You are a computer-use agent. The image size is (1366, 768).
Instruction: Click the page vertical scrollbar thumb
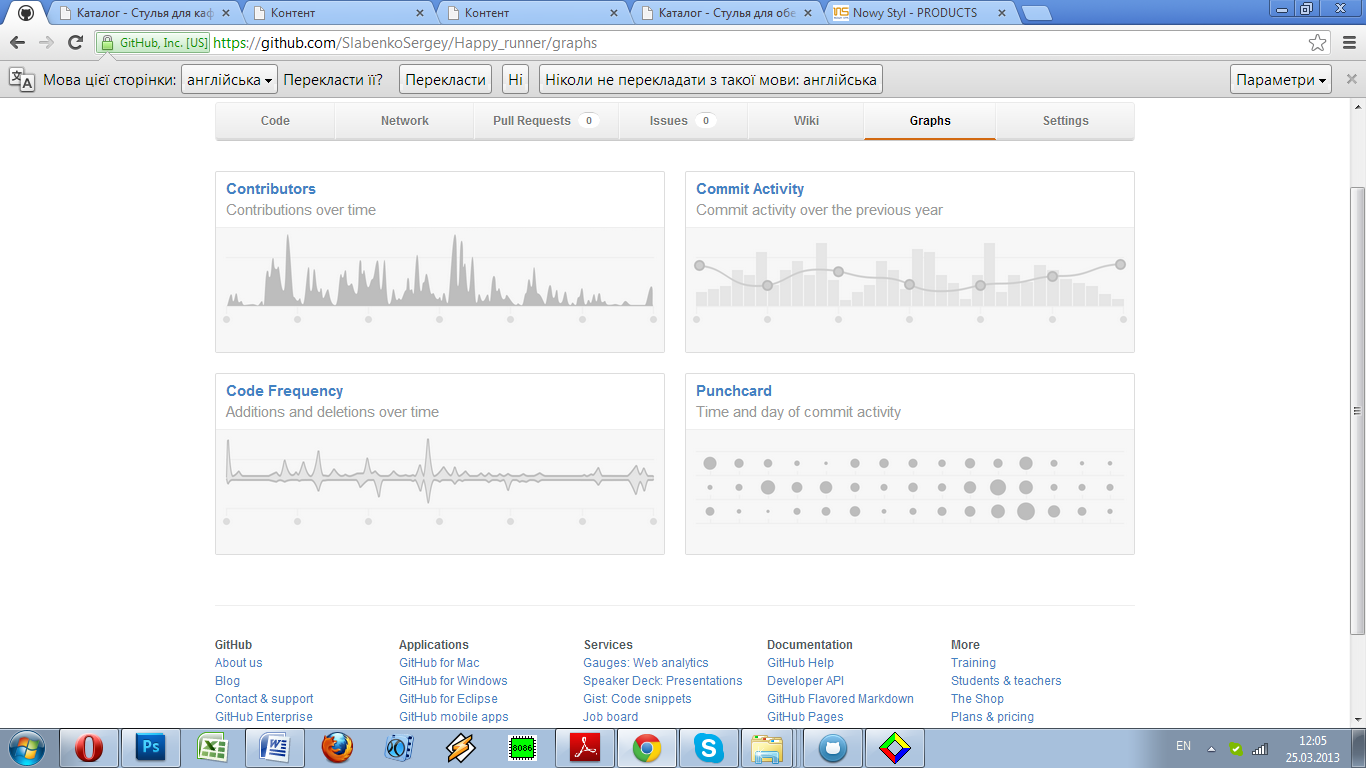coord(1357,410)
